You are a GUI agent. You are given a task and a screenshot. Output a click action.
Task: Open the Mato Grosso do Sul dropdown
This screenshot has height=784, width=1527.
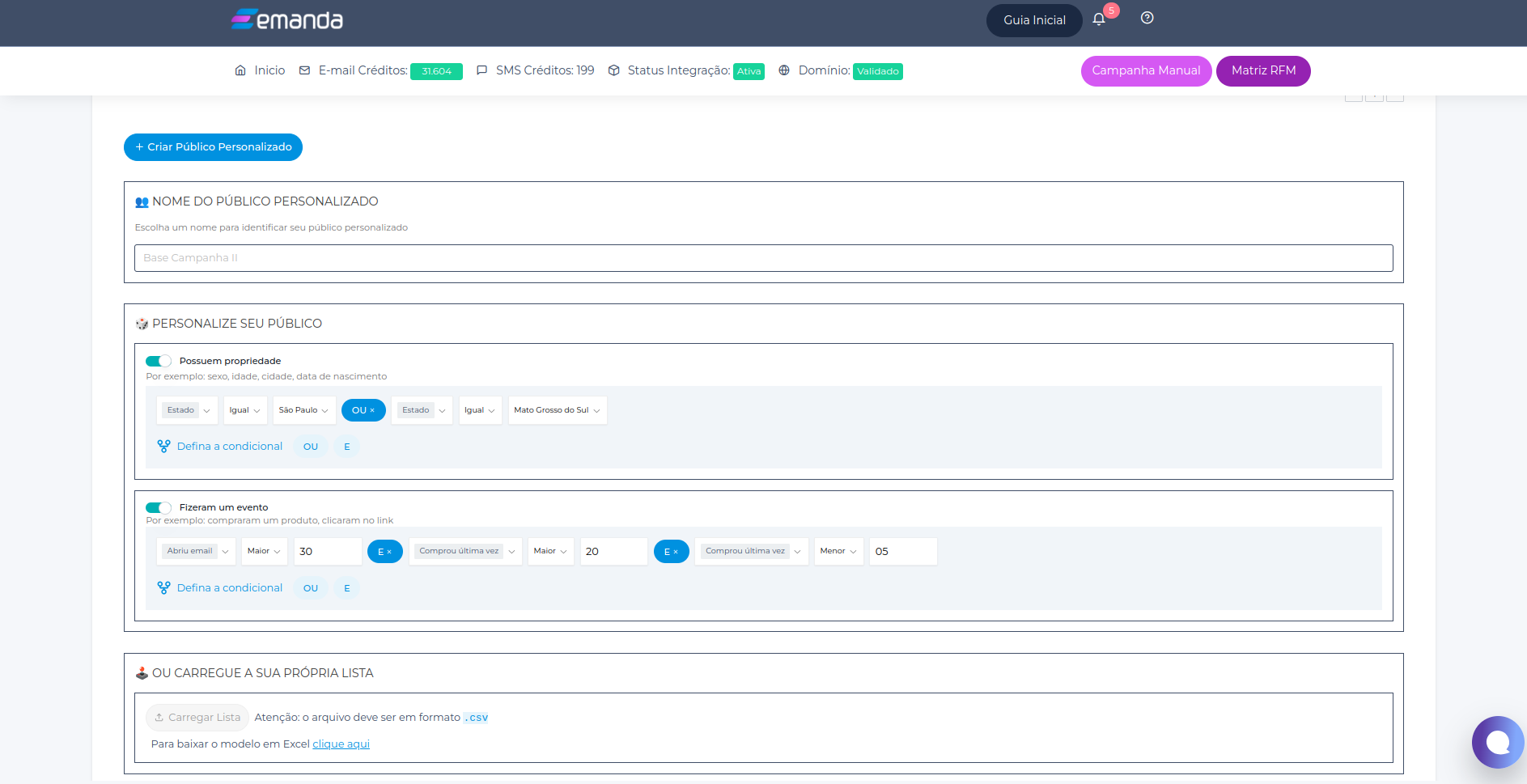pyautogui.click(x=558, y=410)
